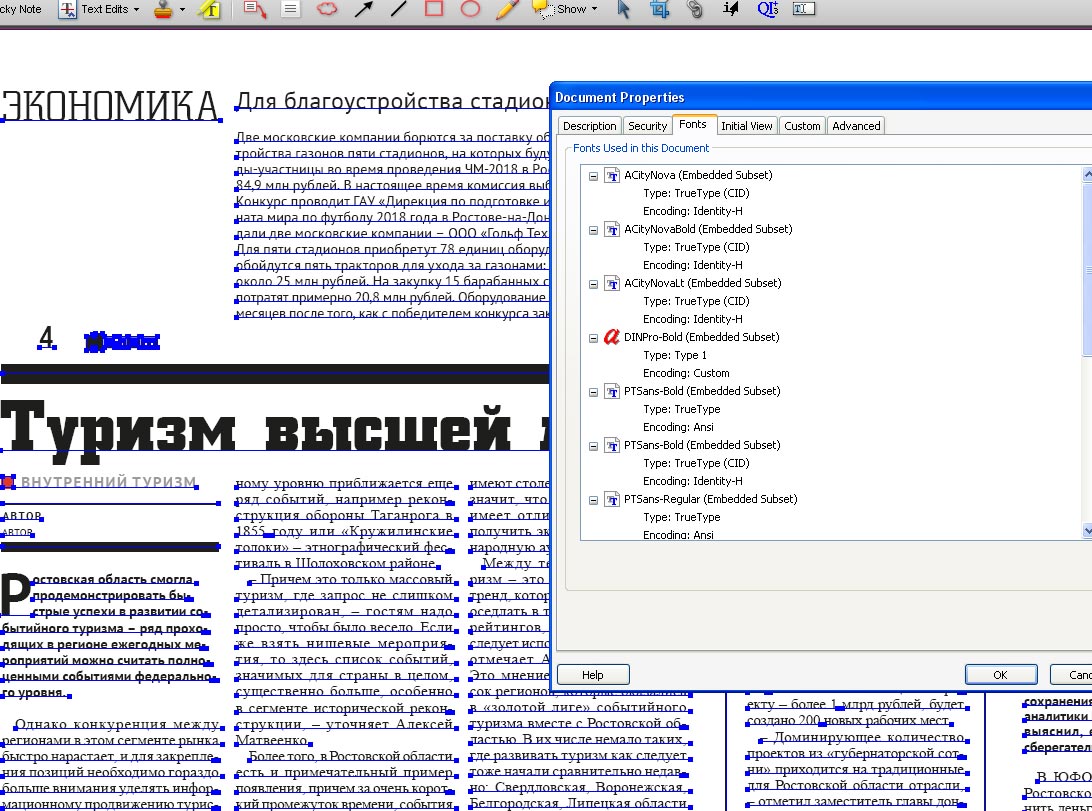Select the Text Box tool icon
Viewport: 1092px width, 811px height.
pyautogui.click(x=290, y=10)
